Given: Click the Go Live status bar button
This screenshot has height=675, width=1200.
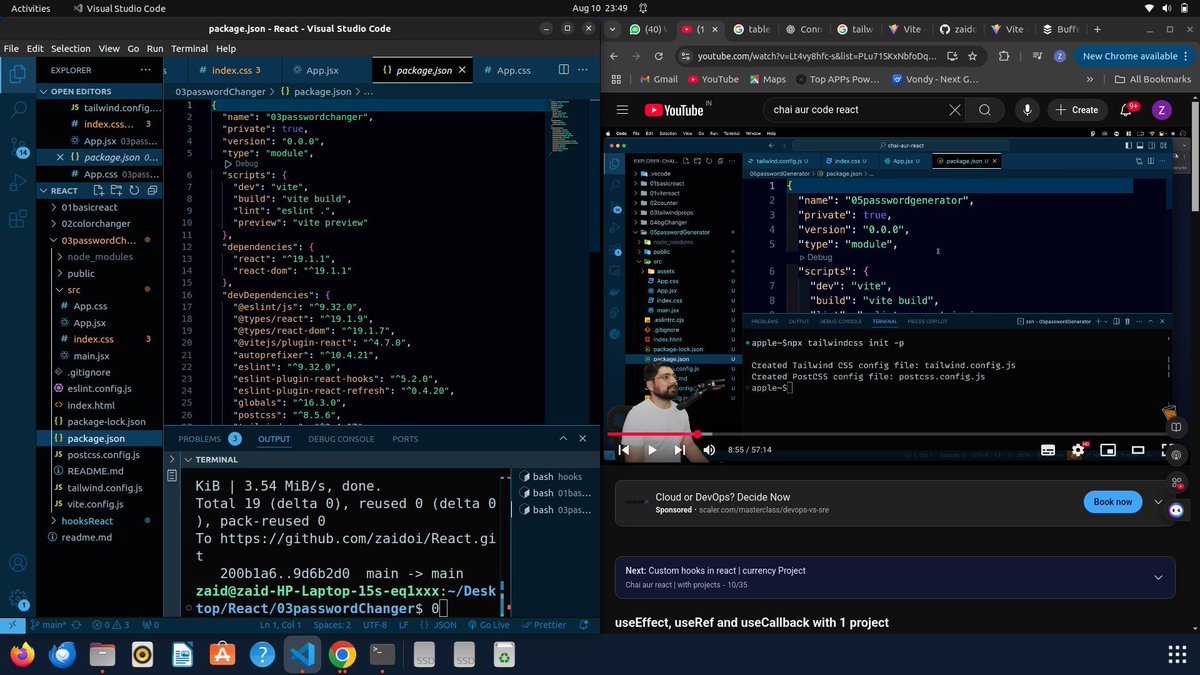Looking at the screenshot, I should coord(487,625).
